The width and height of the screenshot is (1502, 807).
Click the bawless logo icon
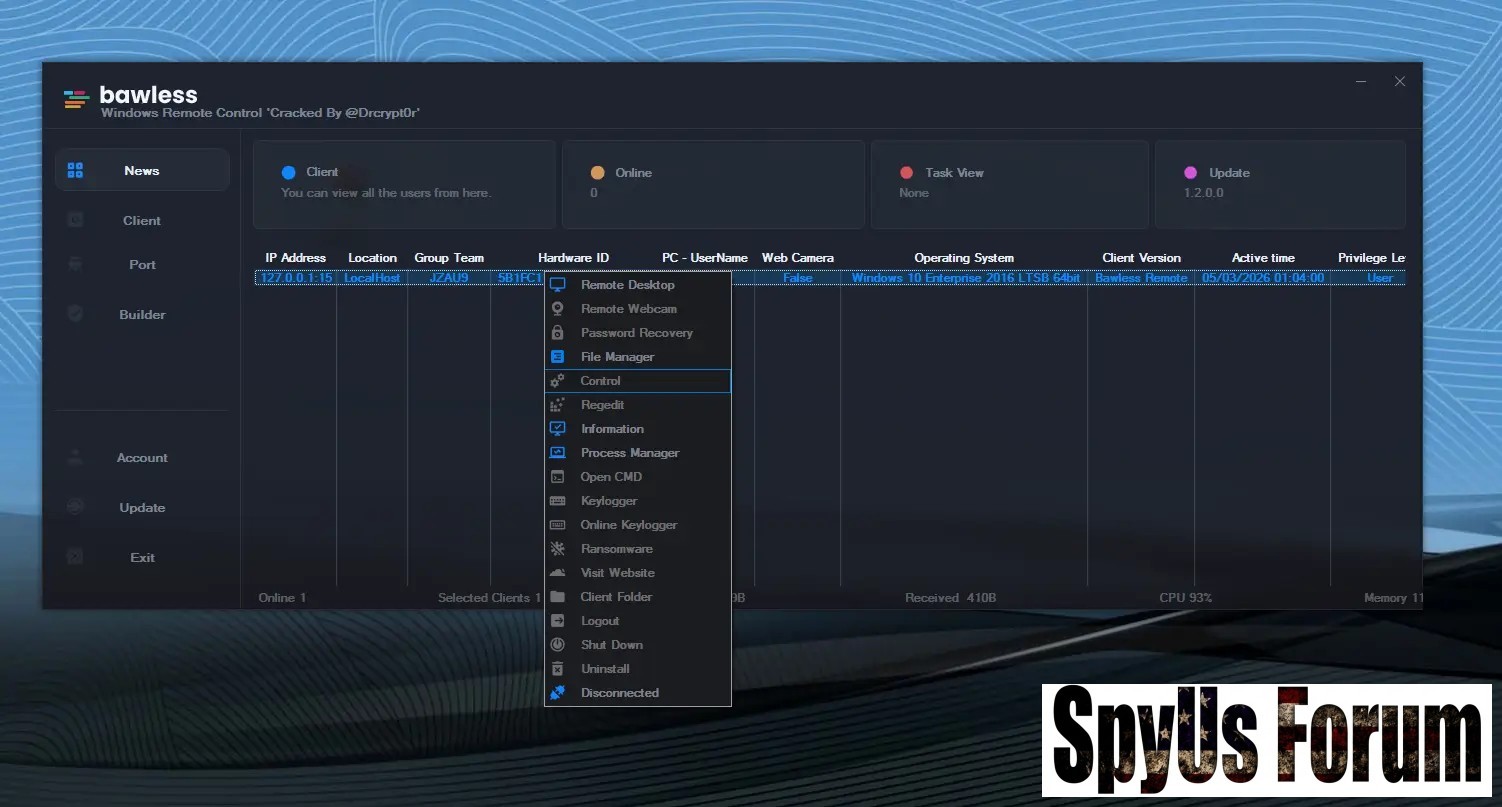(x=76, y=99)
